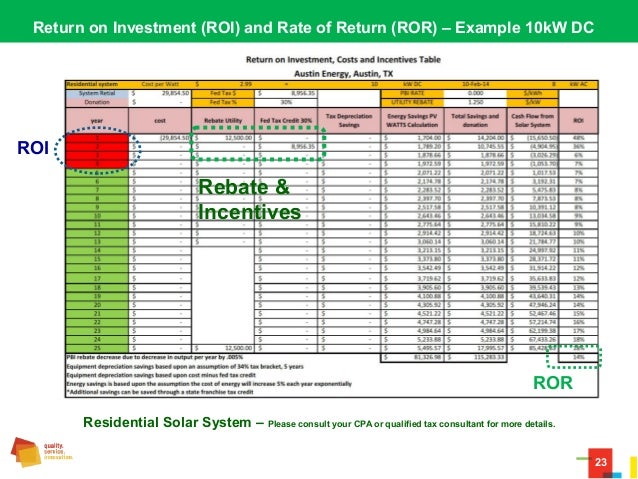Screen dimensions: 638x479
Task: Click the red page number 23 badge
Action: click(601, 462)
